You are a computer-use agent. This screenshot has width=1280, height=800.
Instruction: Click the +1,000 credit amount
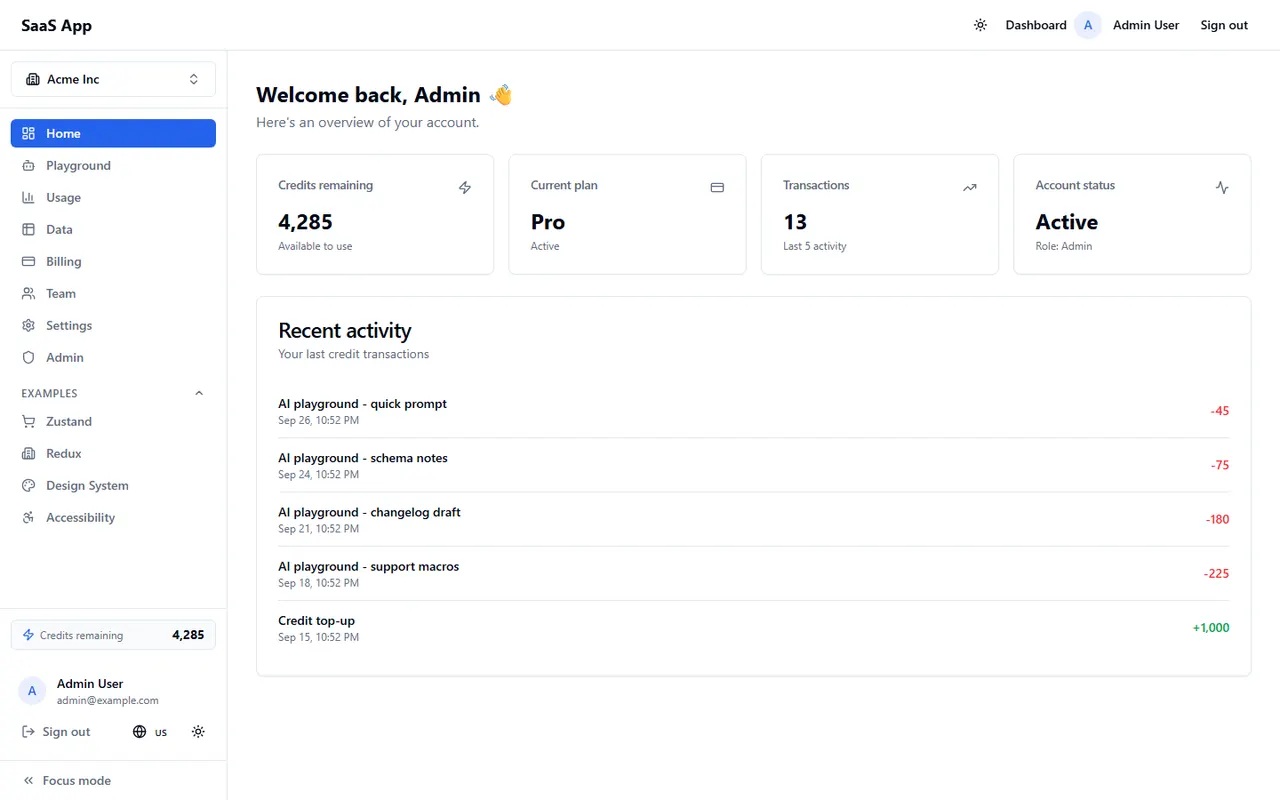(x=1211, y=628)
